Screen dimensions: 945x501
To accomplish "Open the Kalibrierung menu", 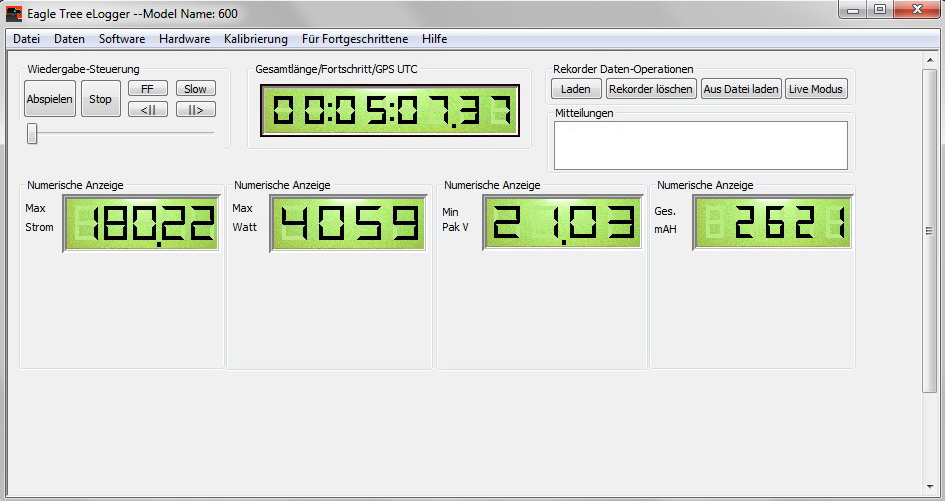I will tap(256, 39).
